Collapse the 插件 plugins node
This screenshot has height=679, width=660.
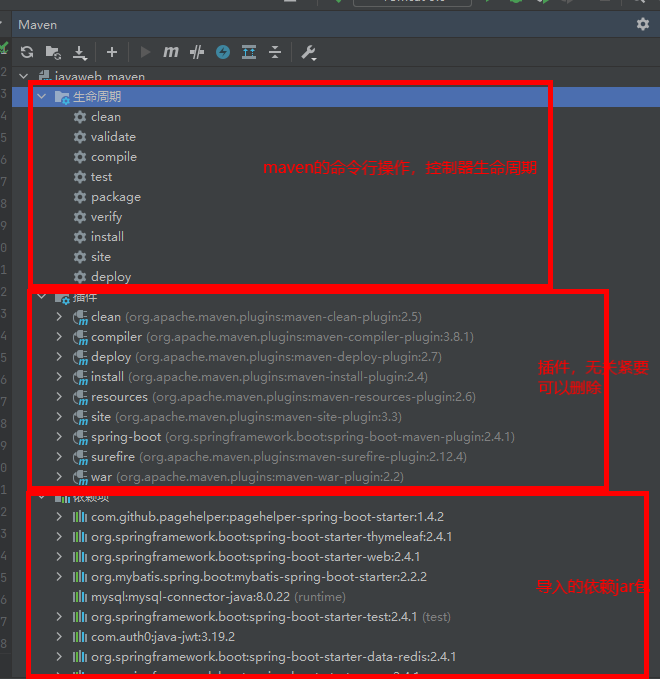(x=42, y=297)
